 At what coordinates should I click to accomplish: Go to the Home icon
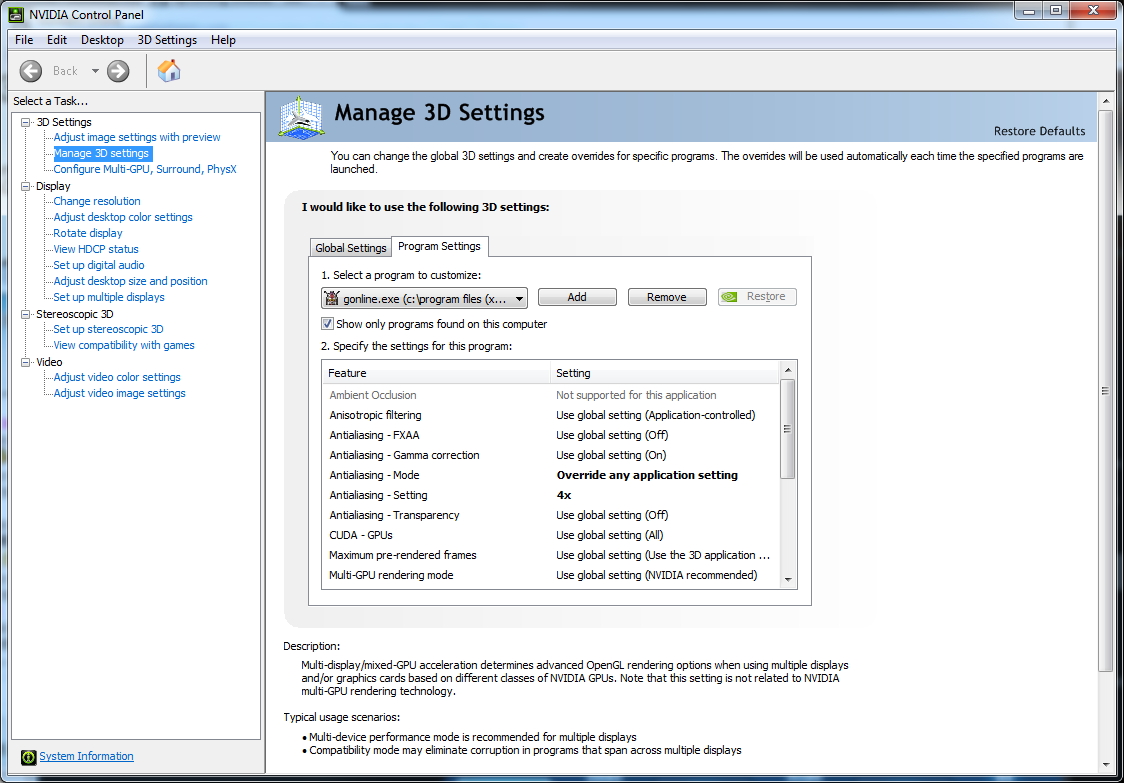coord(169,70)
